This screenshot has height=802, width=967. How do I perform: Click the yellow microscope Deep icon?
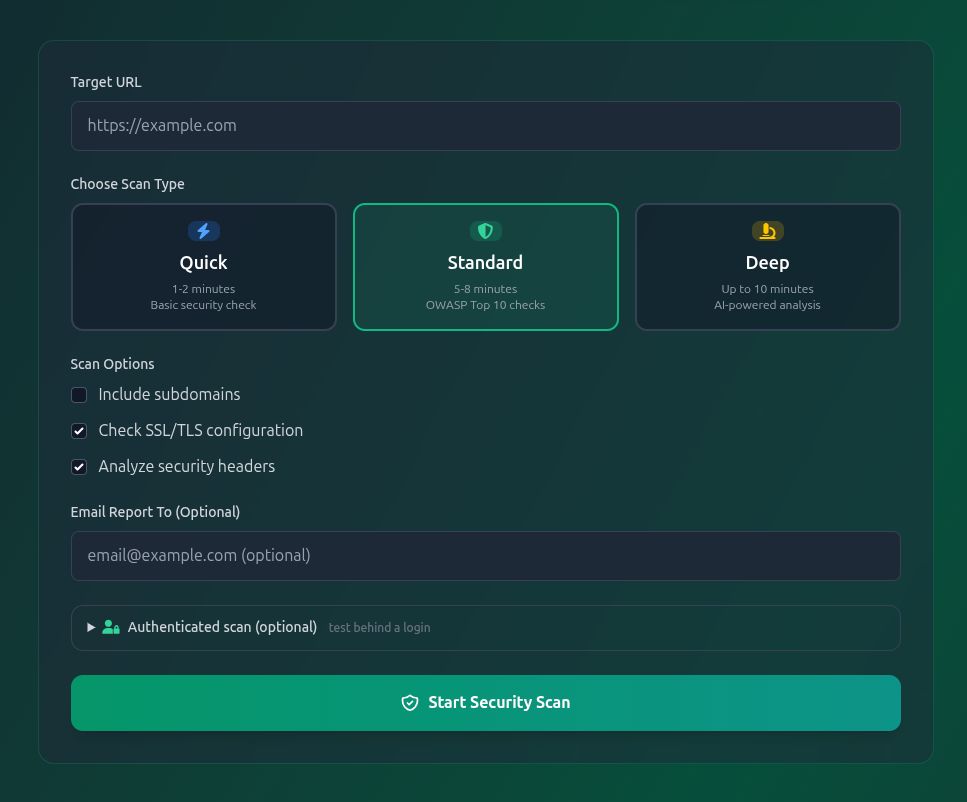768,231
